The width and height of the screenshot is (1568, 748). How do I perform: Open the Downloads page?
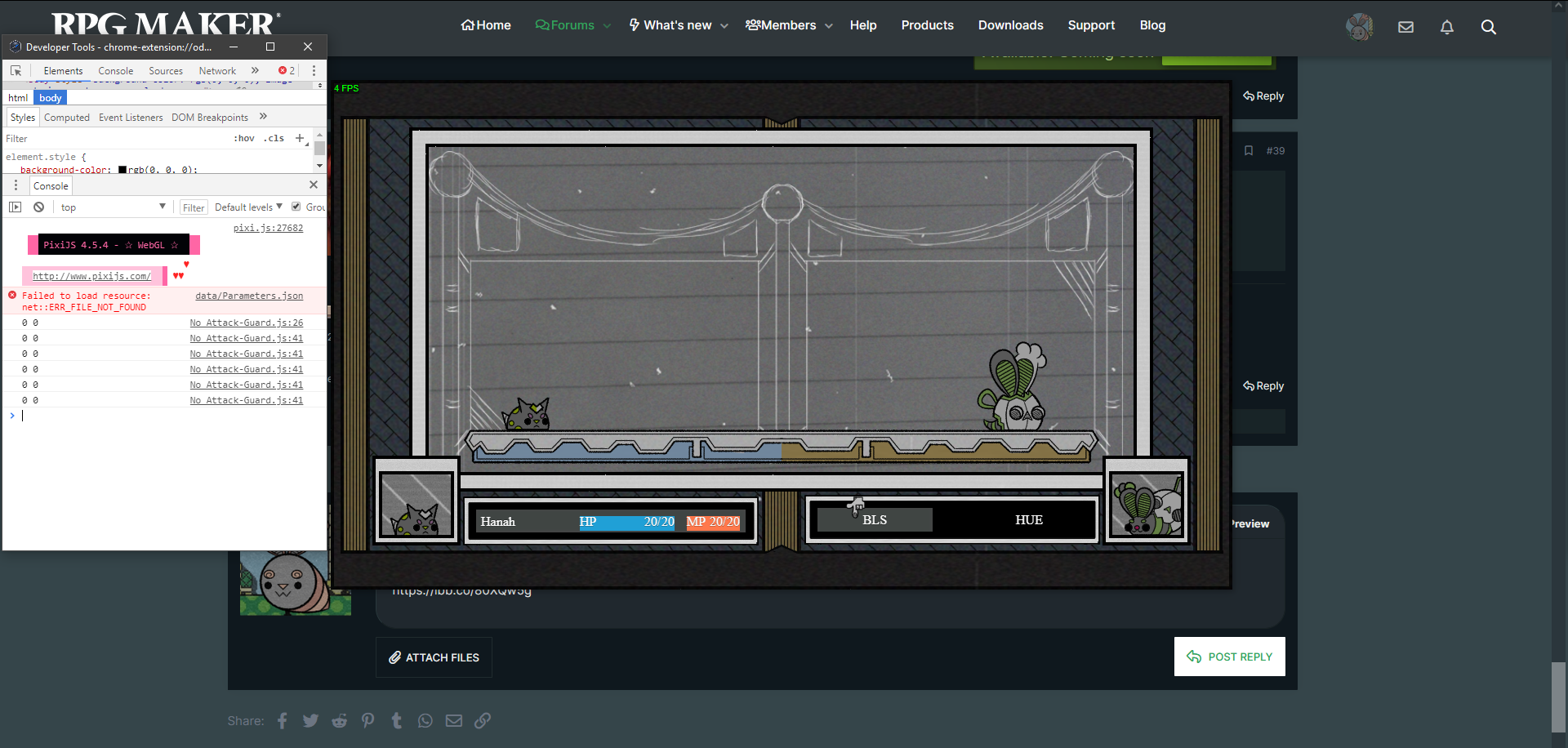tap(1011, 25)
